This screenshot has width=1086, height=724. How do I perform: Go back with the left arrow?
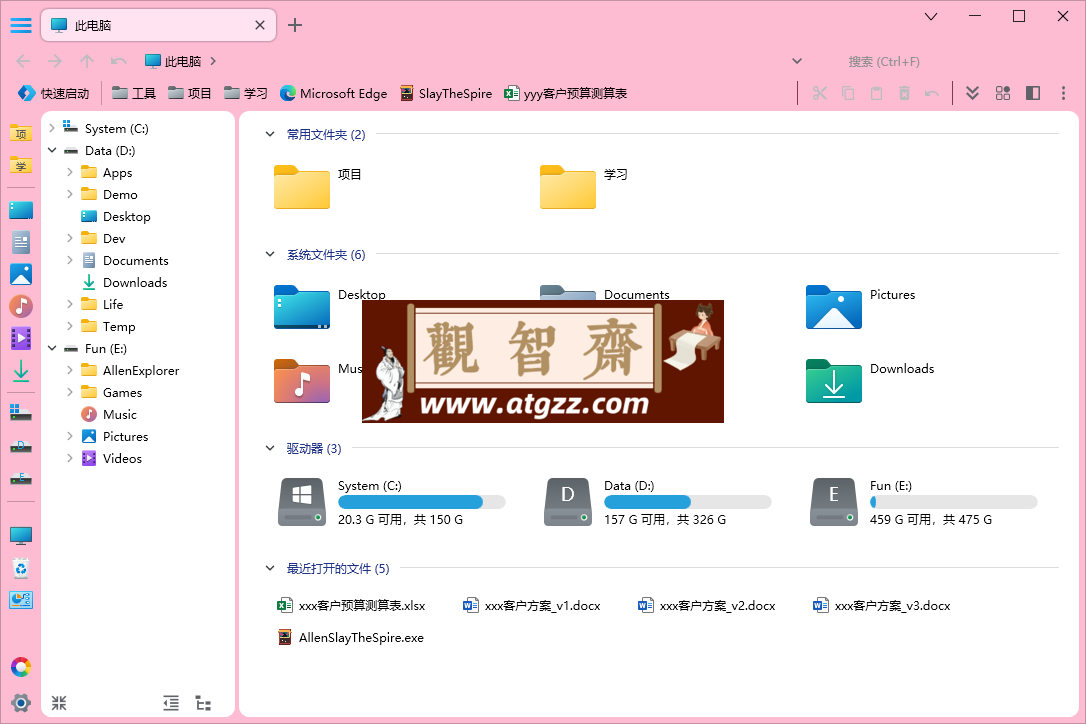24,62
